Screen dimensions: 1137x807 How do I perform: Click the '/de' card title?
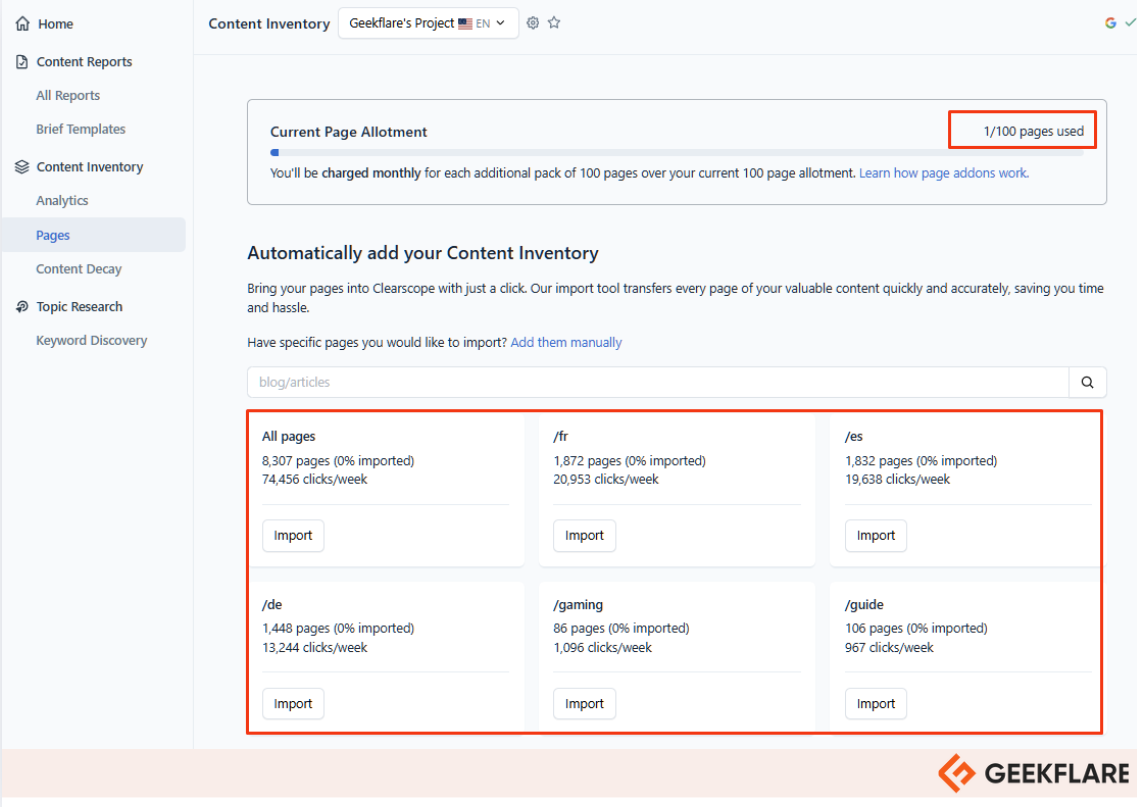[272, 605]
